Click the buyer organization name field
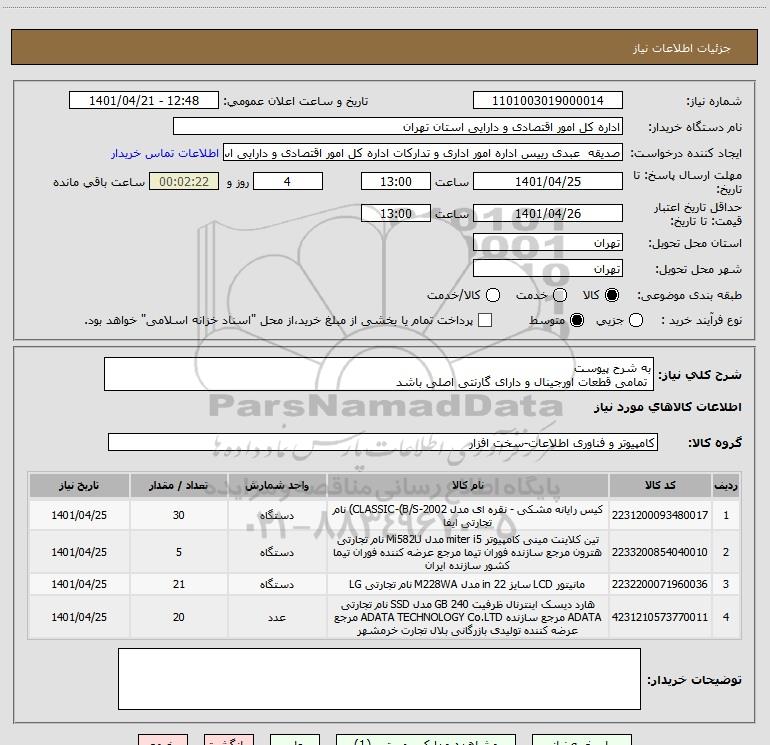 [x=398, y=126]
